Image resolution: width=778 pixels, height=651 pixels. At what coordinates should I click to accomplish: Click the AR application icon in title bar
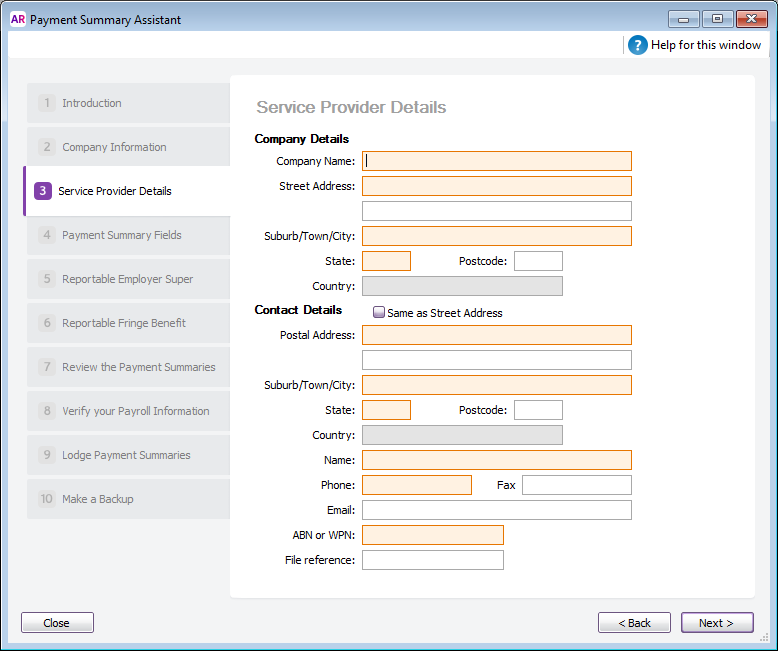18,19
